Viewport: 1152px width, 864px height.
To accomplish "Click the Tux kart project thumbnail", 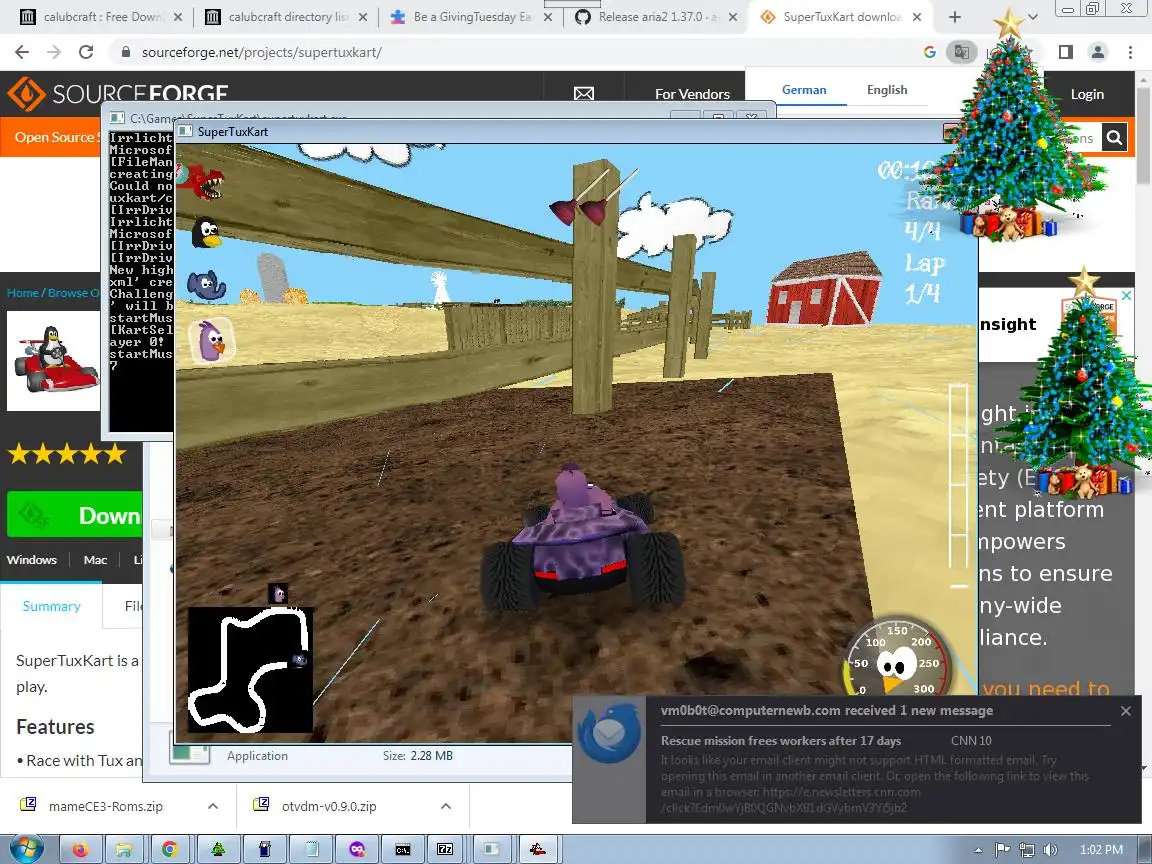I will point(54,360).
